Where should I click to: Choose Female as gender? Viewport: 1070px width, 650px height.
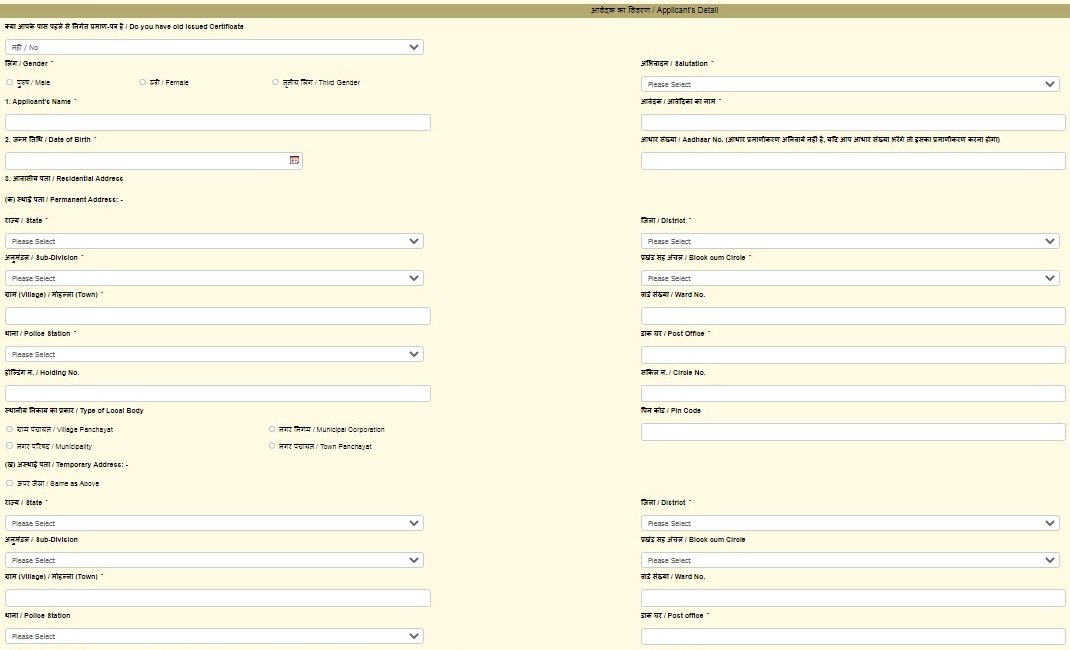point(143,83)
